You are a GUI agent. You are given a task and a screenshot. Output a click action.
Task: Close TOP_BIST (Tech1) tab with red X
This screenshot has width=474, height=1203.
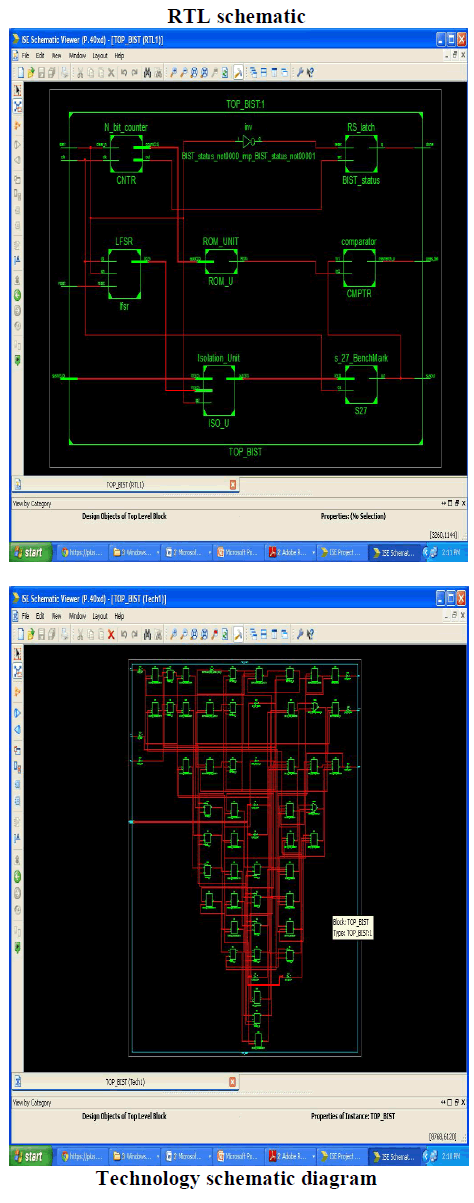coord(233,1081)
